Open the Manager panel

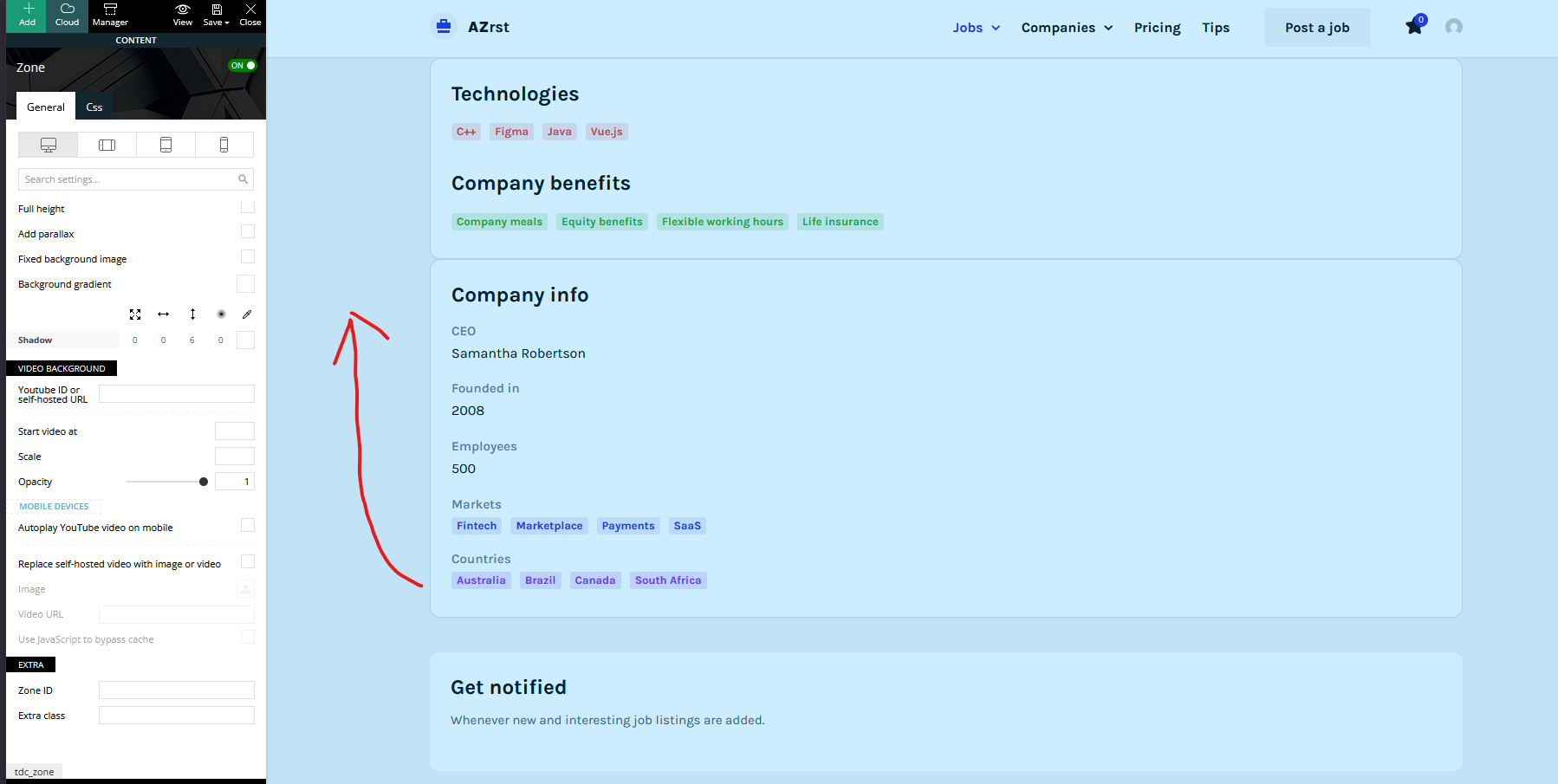(x=110, y=16)
